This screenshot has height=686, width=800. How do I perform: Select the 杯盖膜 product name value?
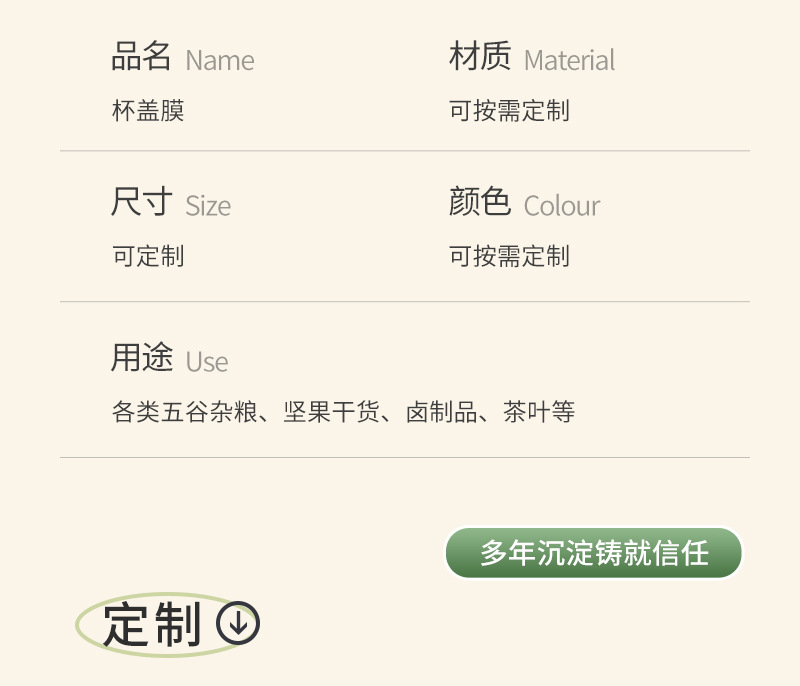(x=148, y=110)
